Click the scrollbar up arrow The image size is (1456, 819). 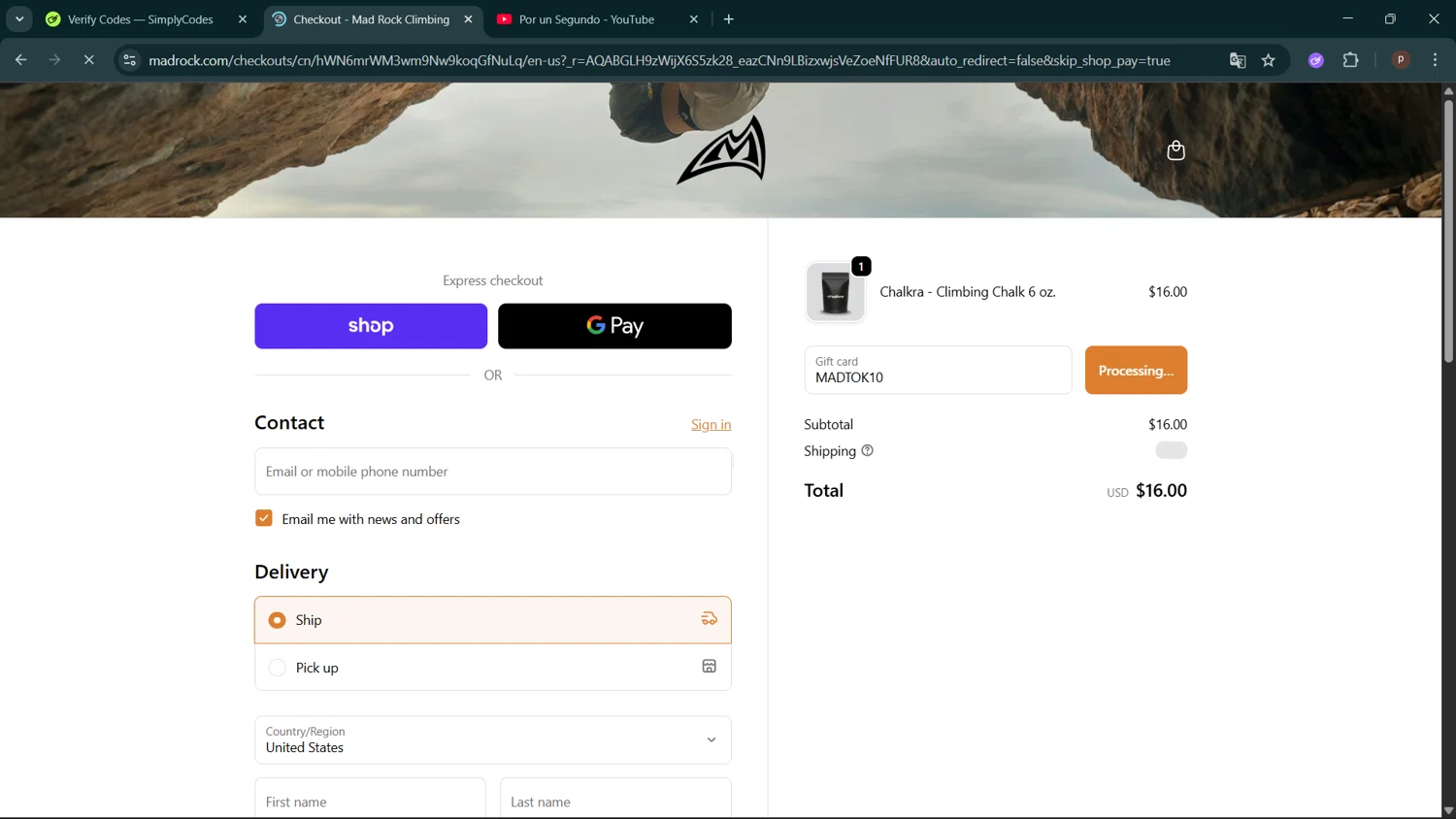point(1448,90)
